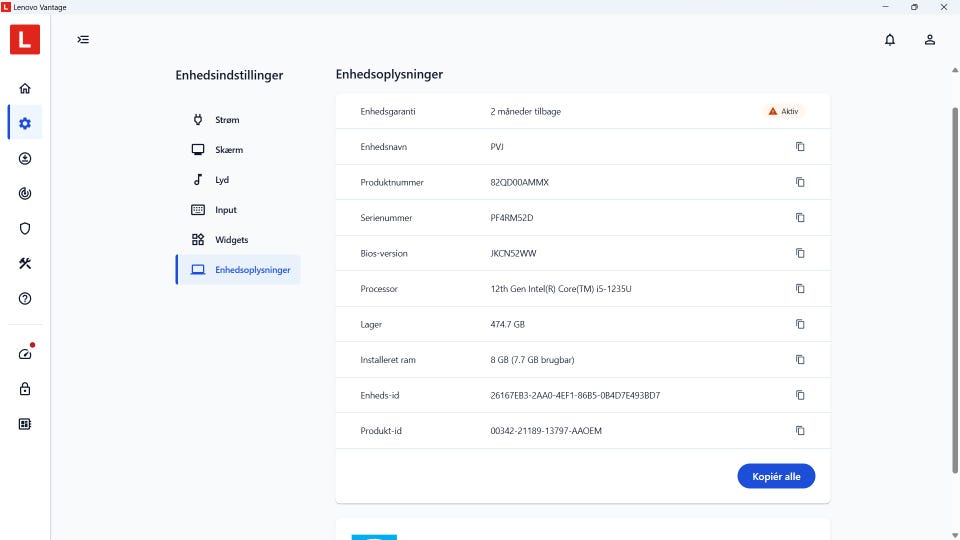Click the scrollbar up arrow

(x=954, y=70)
